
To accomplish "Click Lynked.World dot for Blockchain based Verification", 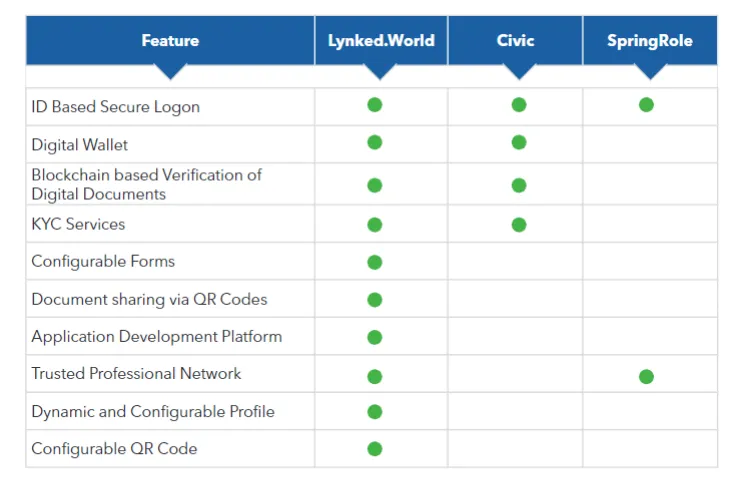I will (375, 185).
